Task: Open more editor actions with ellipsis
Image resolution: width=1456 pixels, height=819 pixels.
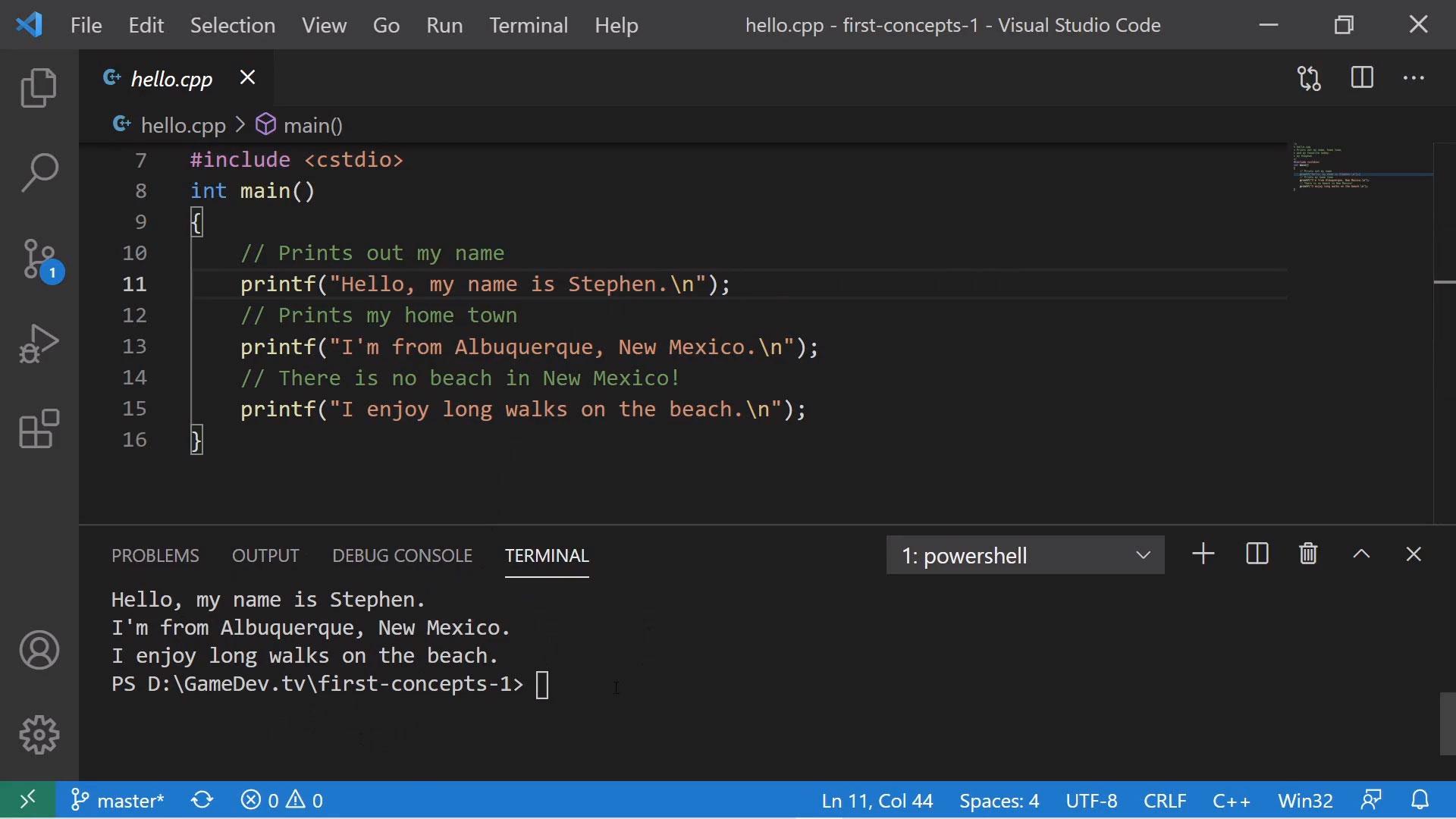Action: [x=1414, y=78]
